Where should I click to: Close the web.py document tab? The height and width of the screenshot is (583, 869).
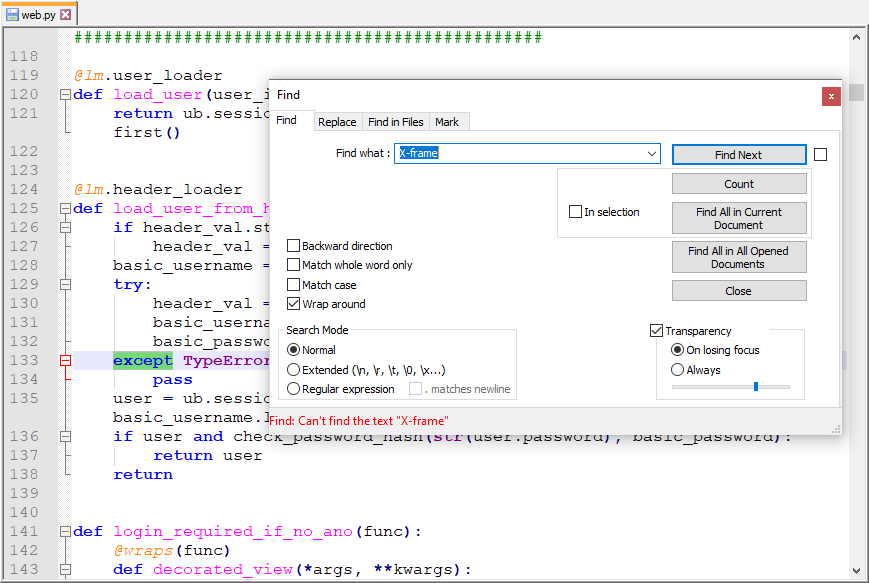pyautogui.click(x=66, y=14)
